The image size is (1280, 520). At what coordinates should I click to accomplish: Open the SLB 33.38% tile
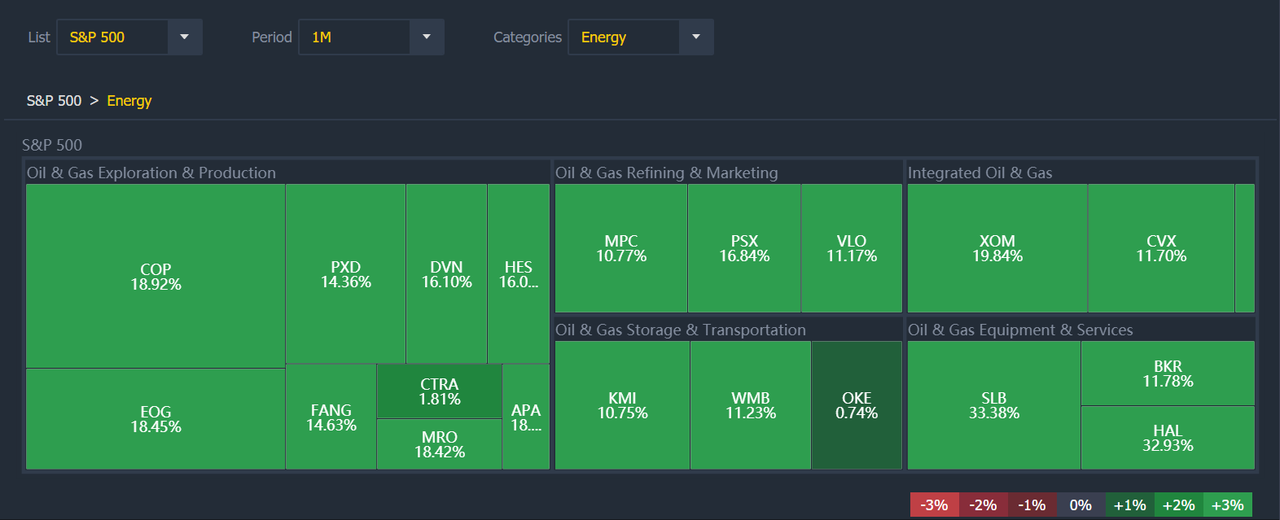pos(993,405)
